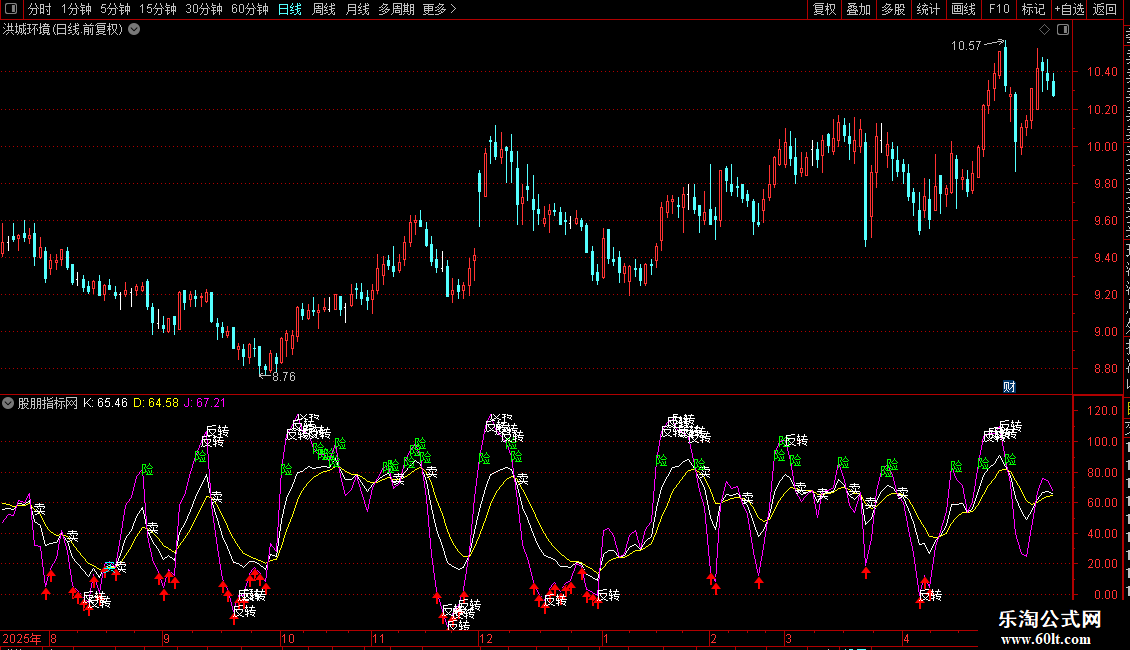Click the 标记 mark button
Image resolution: width=1130 pixels, height=650 pixels.
tap(1033, 9)
